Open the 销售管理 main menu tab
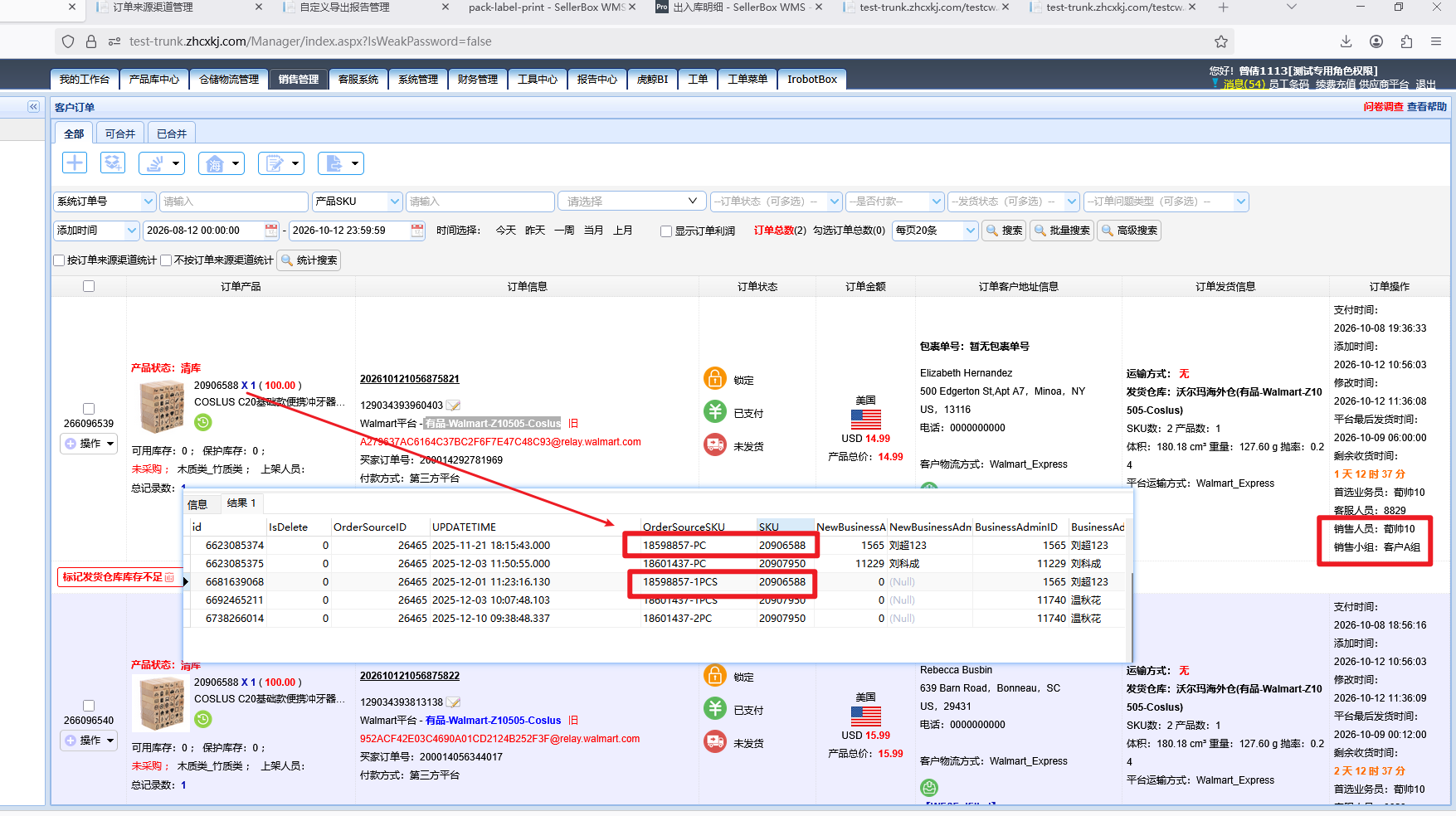Screen dimensions: 1456x816 (299, 80)
